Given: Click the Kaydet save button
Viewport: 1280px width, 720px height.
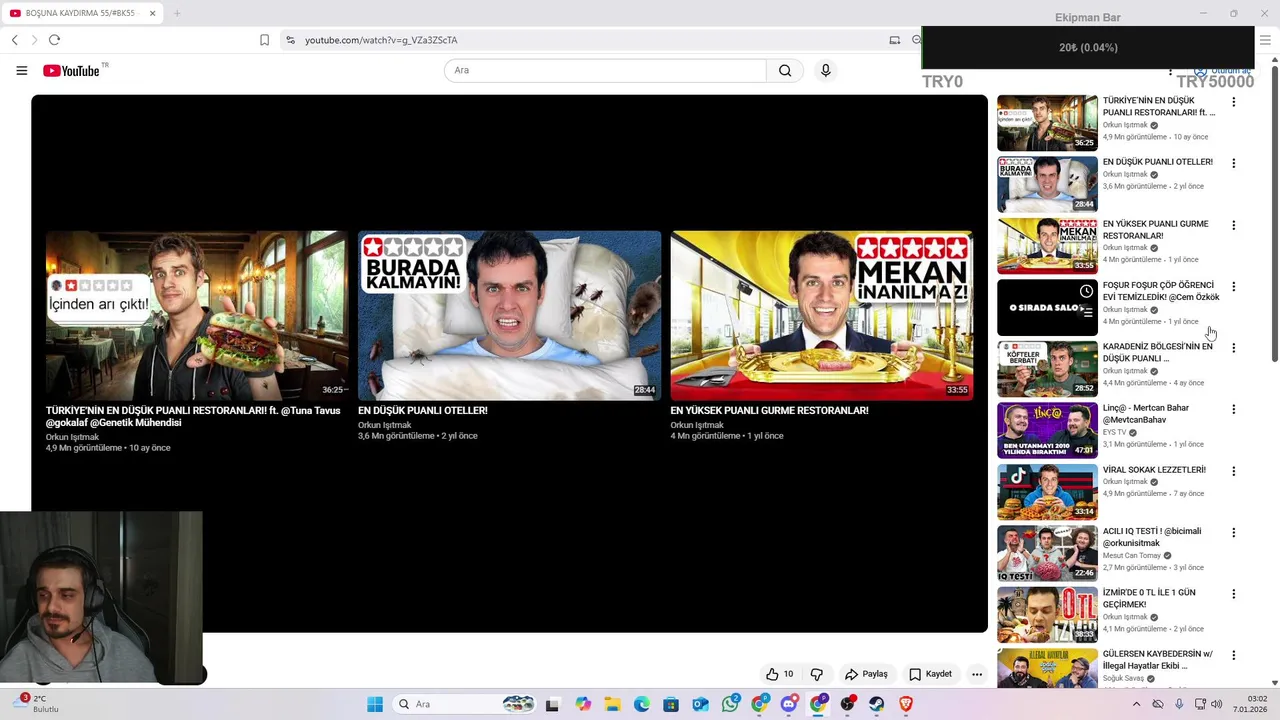Looking at the screenshot, I should tap(930, 674).
